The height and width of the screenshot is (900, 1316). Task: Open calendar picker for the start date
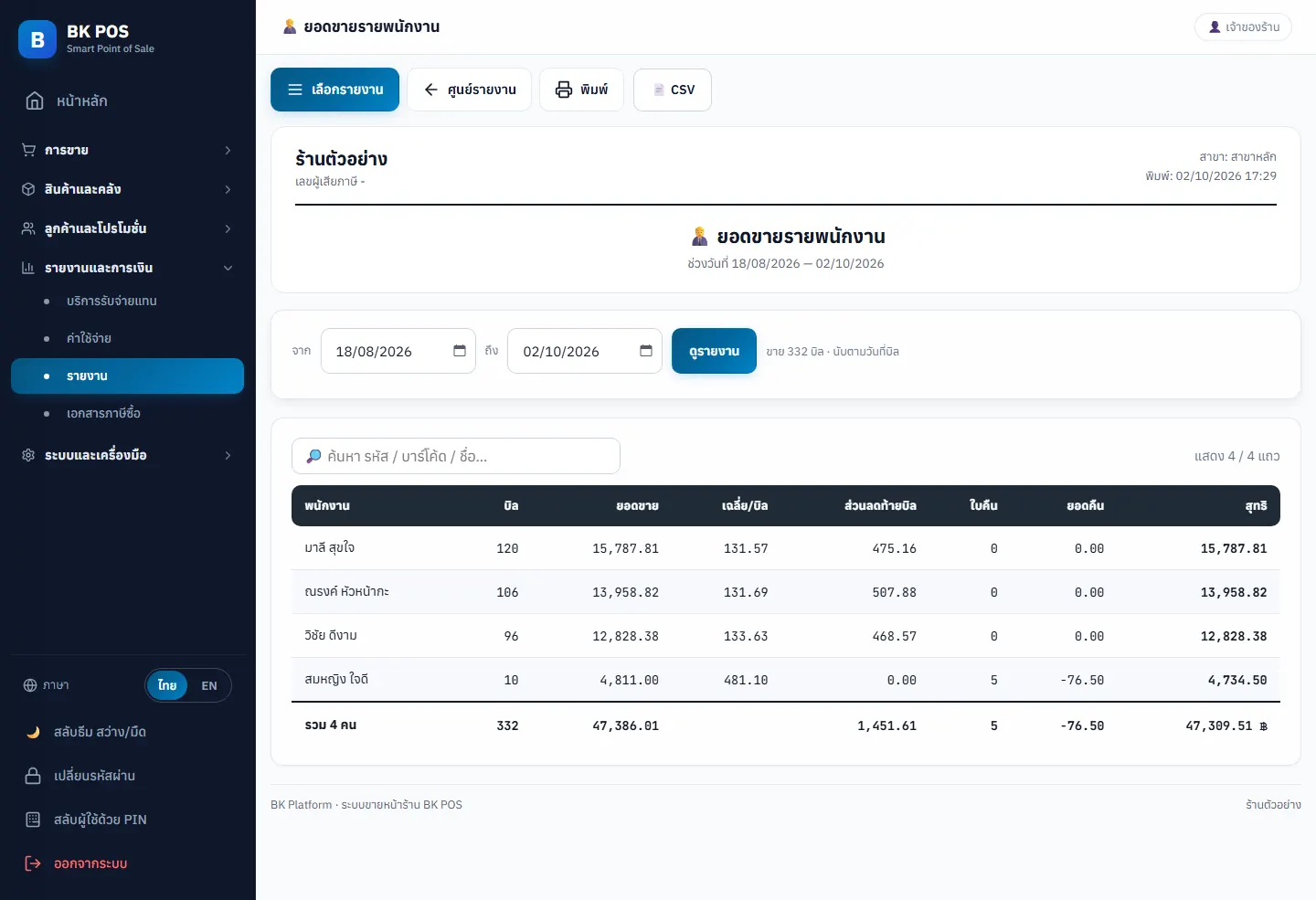pyautogui.click(x=460, y=351)
